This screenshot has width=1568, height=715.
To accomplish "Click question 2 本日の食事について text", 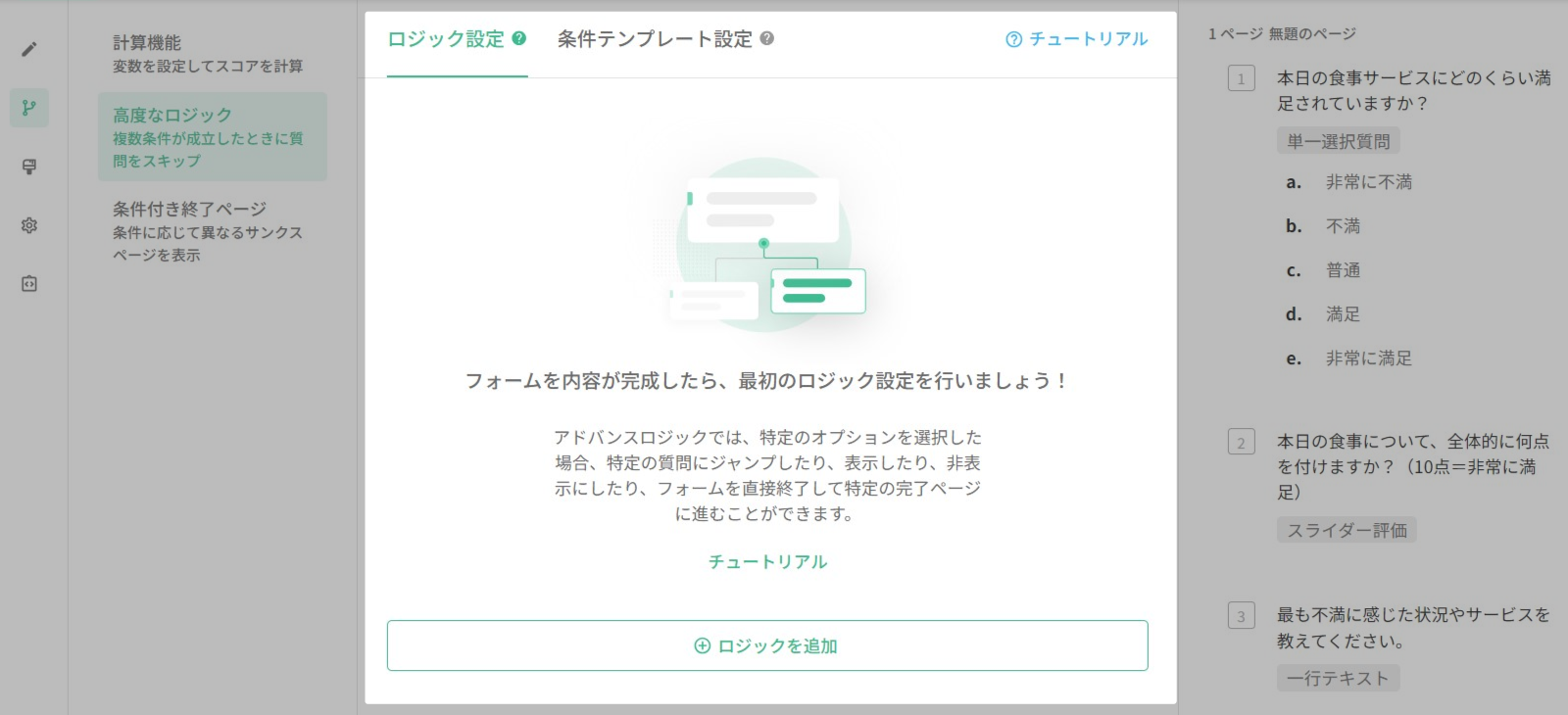I will 1413,466.
